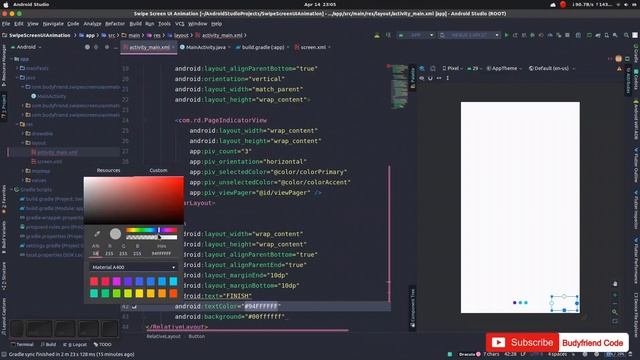Collapse the res folder
Screen dimensions: 640x360
(18, 124)
